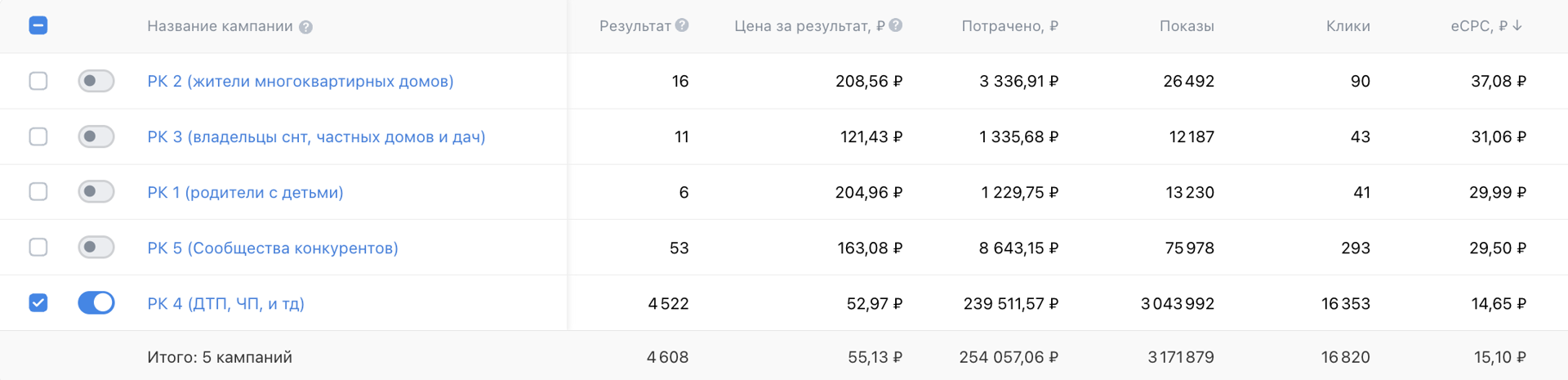Open РК 4 (ДТП, ЧП, и тд) link
This screenshot has height=380, width=1568.
click(225, 304)
